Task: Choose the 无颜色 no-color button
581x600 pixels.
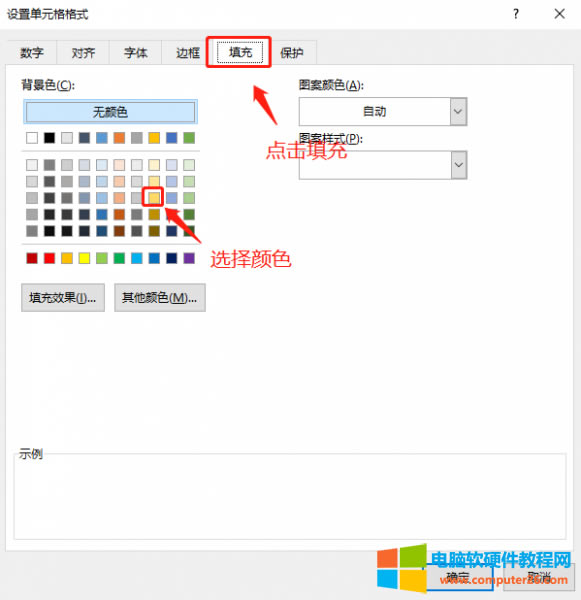Action: point(110,112)
